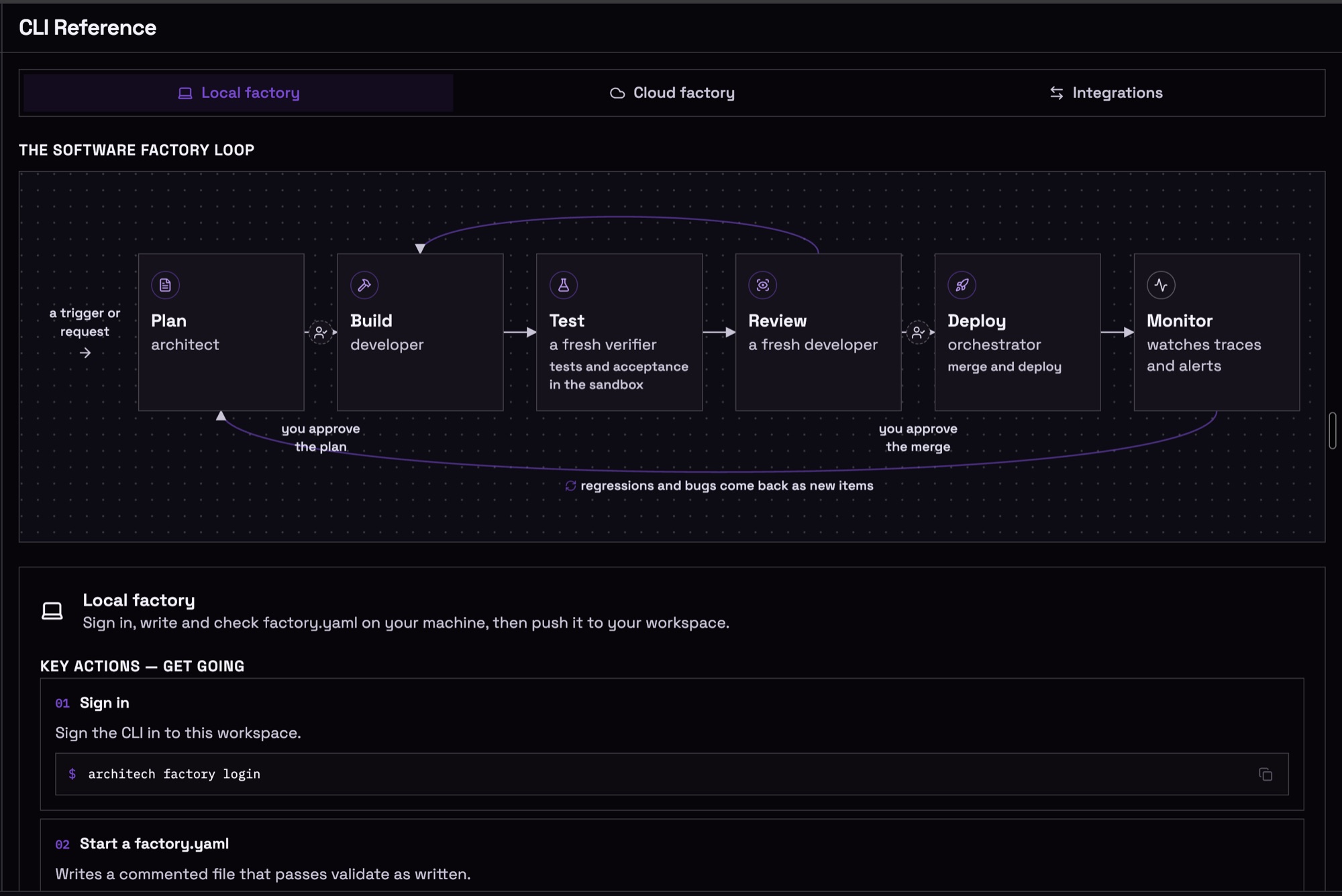Screen dimensions: 1342x896
Task: Click the Monitor activity pulse icon
Action: pos(1162,285)
